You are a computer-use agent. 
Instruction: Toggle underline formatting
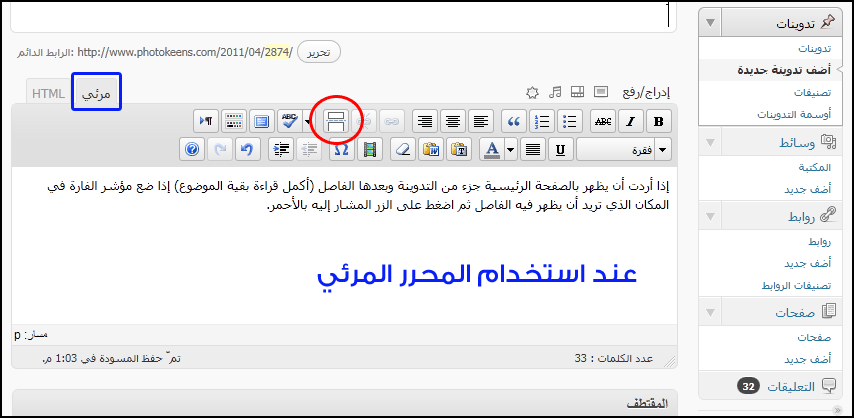click(x=561, y=149)
